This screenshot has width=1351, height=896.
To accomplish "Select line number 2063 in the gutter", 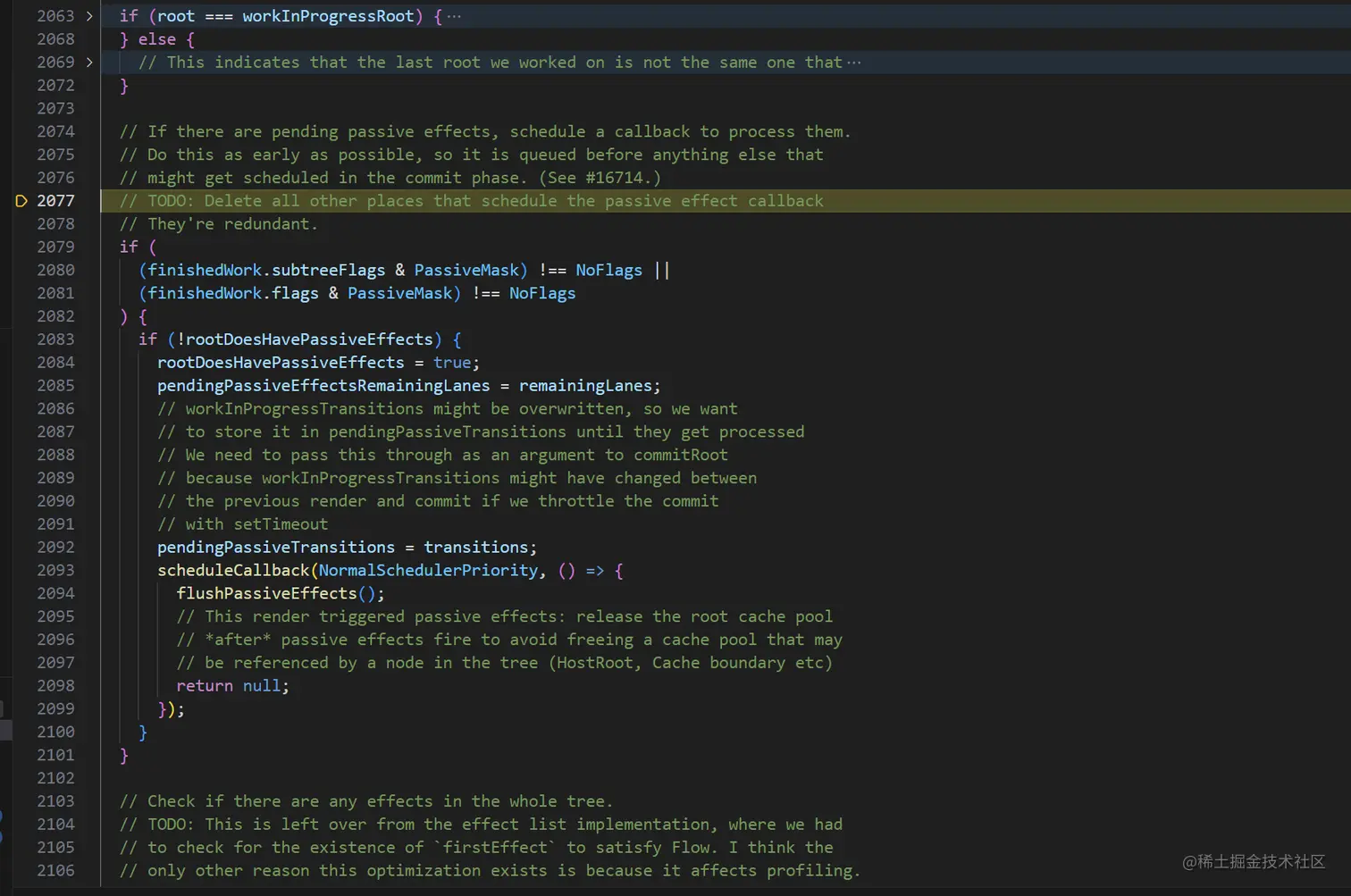I will [x=55, y=16].
